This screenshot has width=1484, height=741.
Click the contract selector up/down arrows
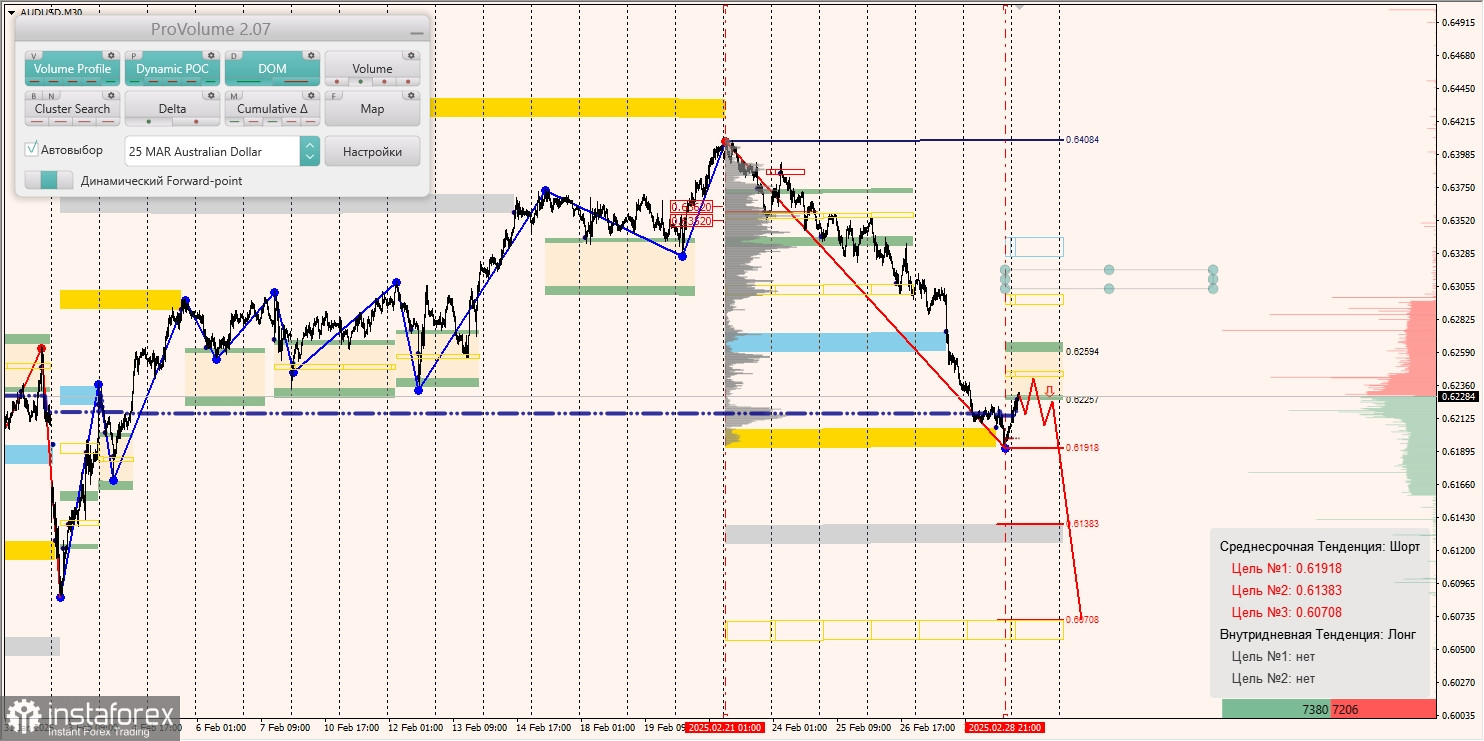[310, 151]
